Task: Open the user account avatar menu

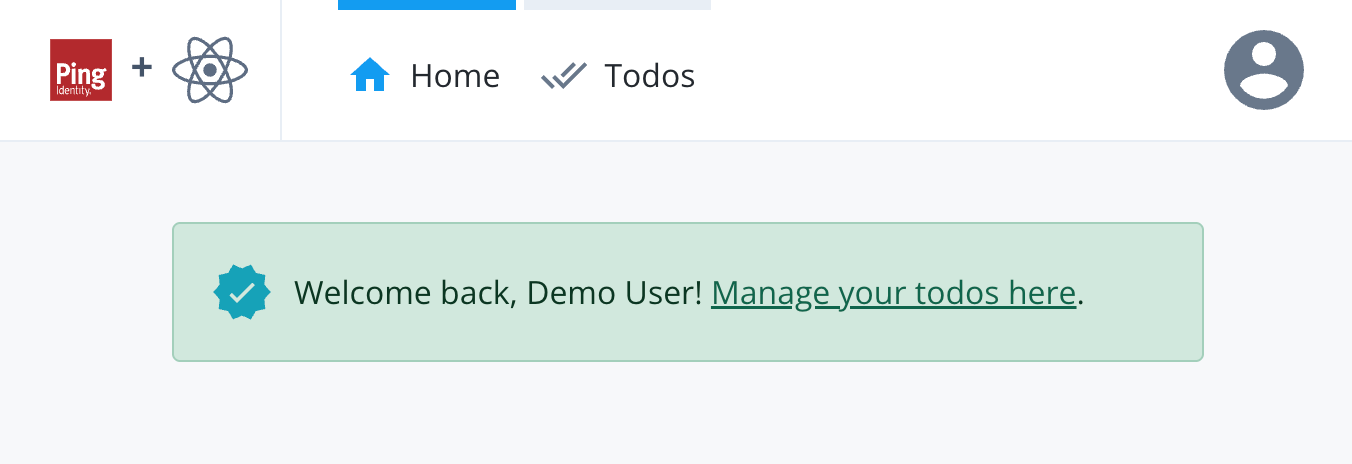Action: pos(1263,70)
